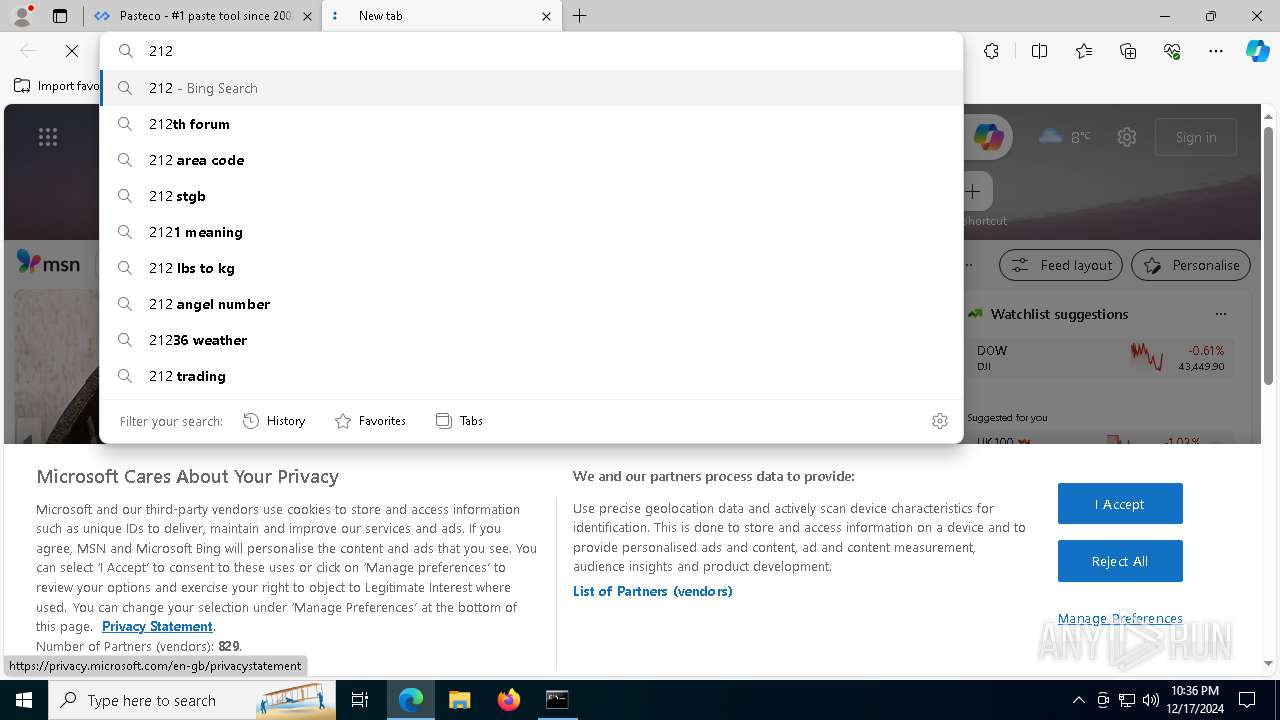Viewport: 1280px width, 720px height.
Task: Open the DOW stock entry
Action: click(x=1100, y=358)
